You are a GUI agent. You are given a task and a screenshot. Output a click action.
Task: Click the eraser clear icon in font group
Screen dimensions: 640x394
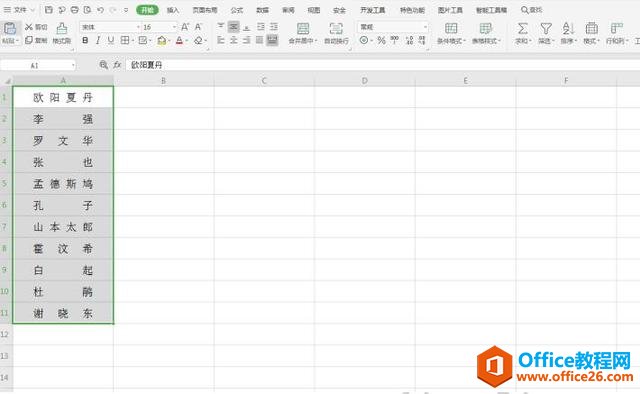198,40
